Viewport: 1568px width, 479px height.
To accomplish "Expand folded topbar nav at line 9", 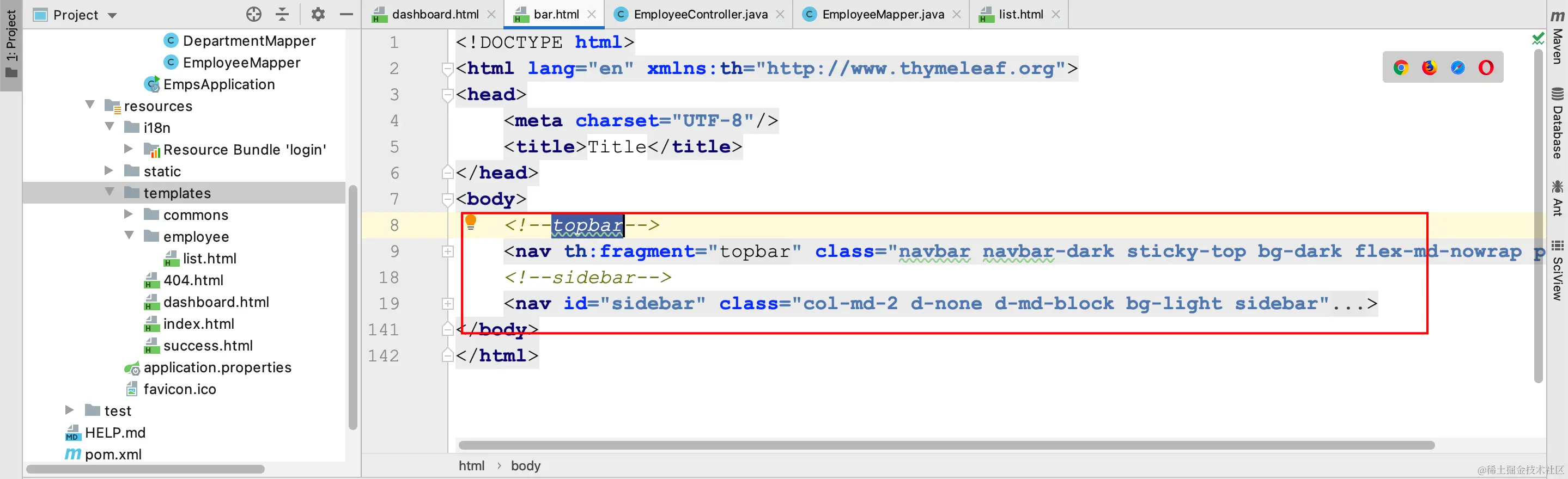I will 447,251.
